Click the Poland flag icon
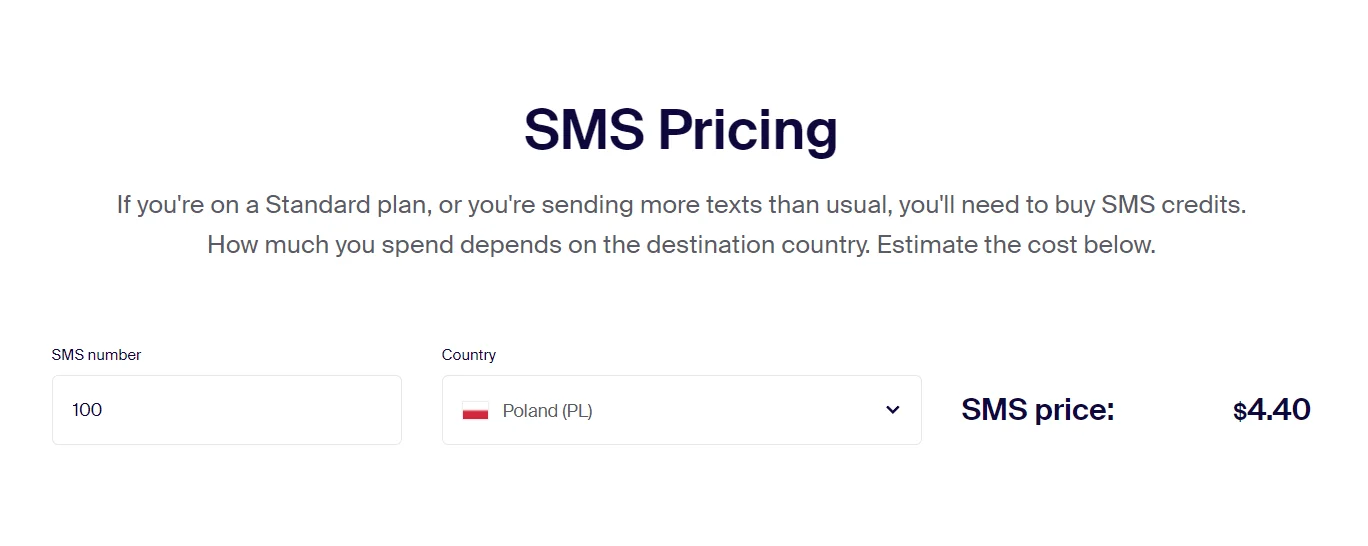1368x546 pixels. (475, 411)
